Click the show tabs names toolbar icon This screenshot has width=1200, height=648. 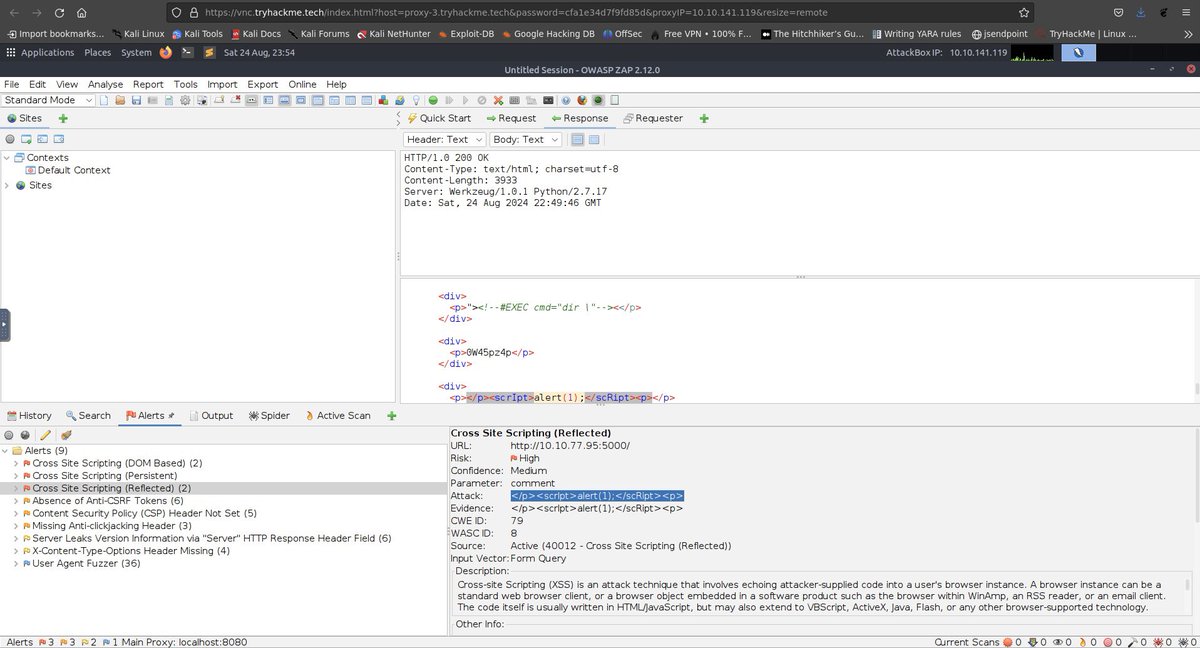pyautogui.click(x=252, y=100)
